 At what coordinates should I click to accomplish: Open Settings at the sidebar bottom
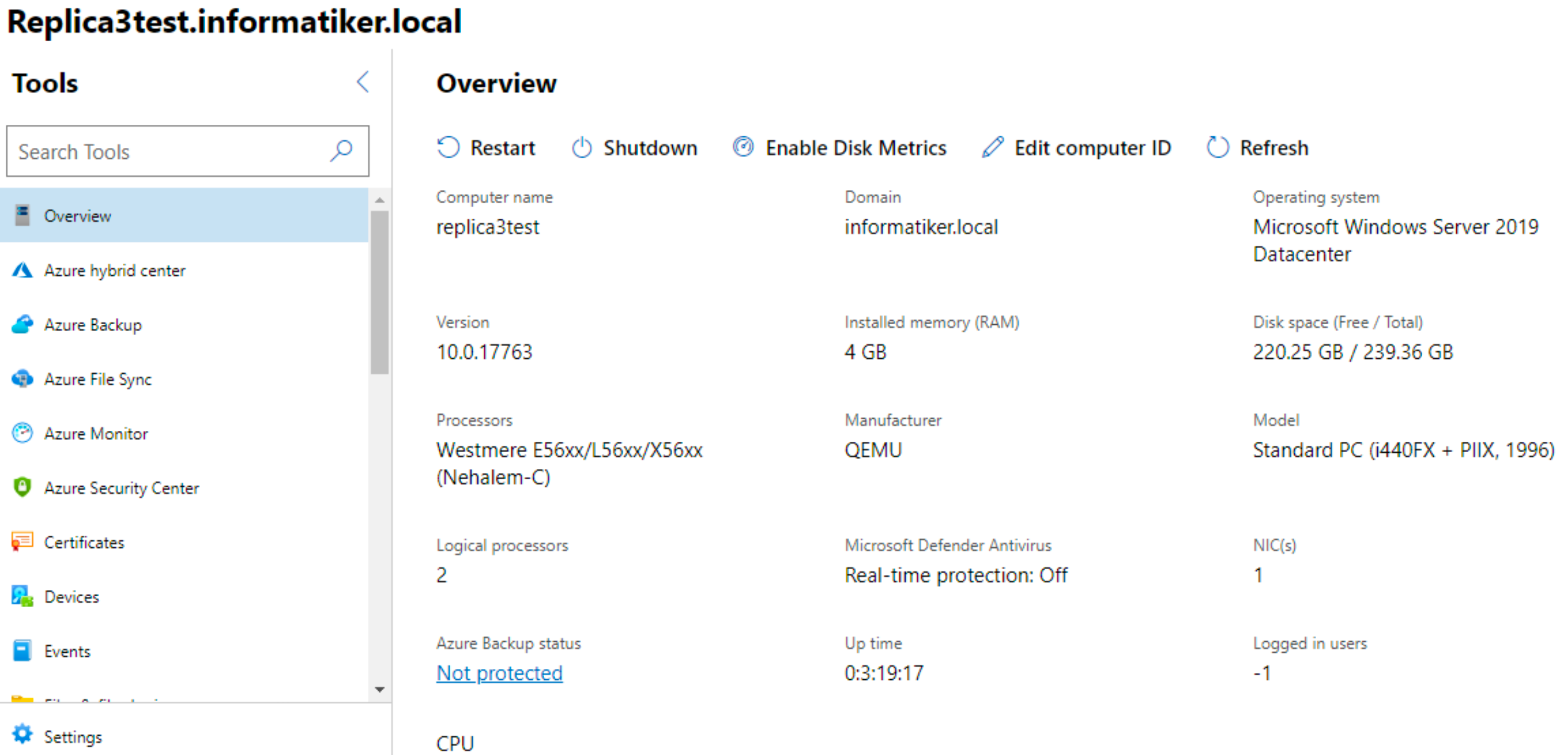(73, 737)
